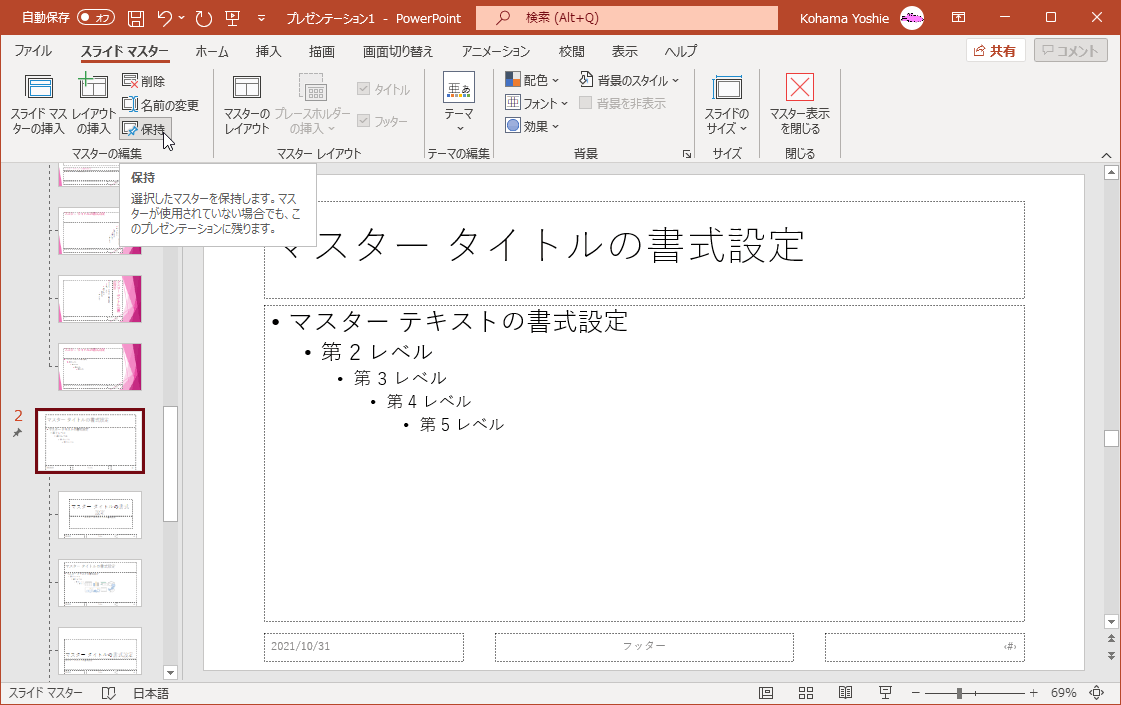Open the ファイル menu
Viewport: 1121px width, 705px height.
click(33, 51)
